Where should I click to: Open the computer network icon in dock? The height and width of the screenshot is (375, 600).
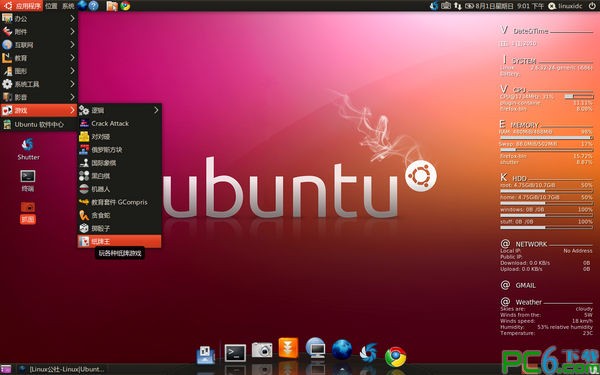[x=316, y=348]
